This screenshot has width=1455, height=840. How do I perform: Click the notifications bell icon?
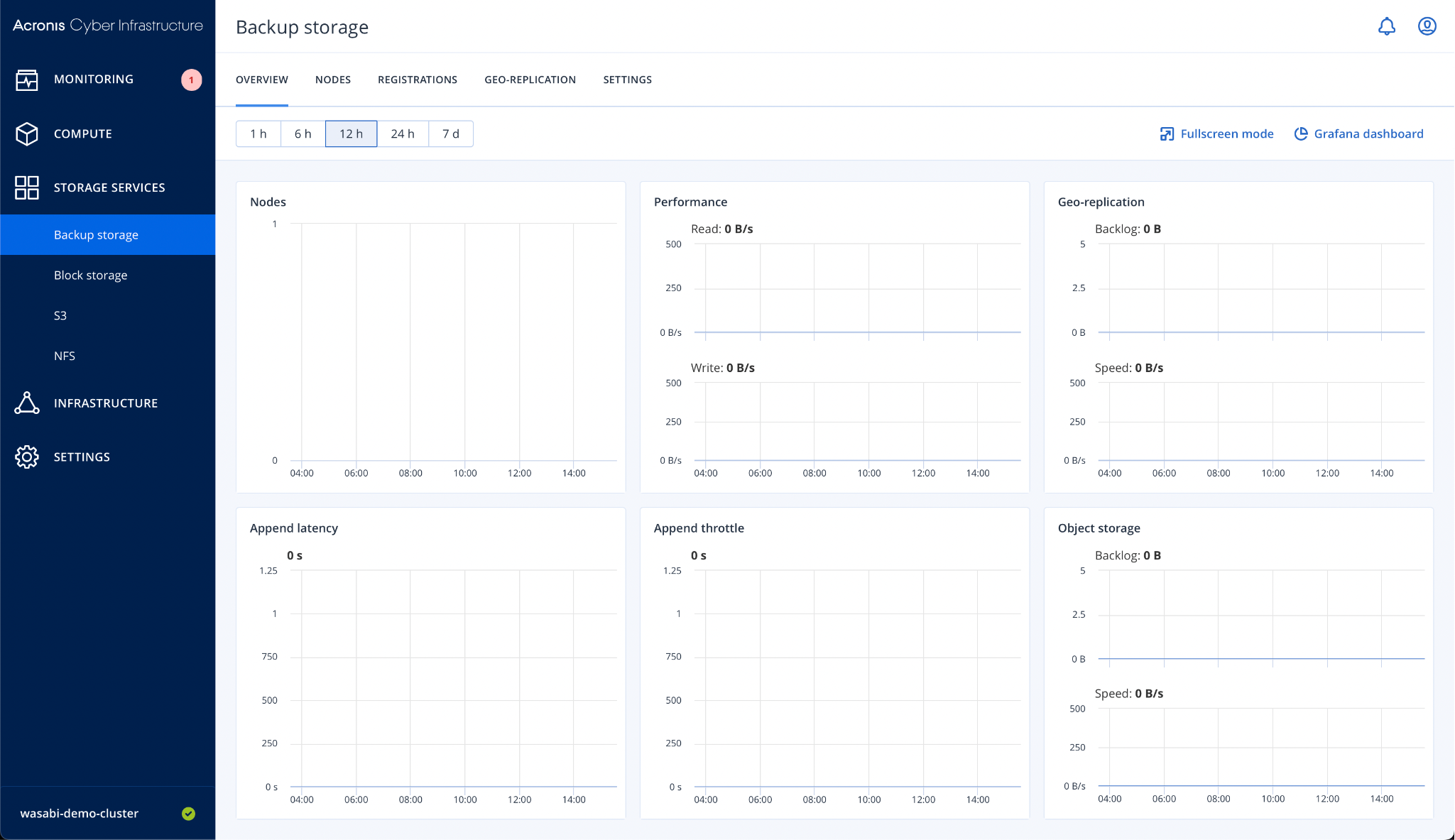pos(1386,27)
